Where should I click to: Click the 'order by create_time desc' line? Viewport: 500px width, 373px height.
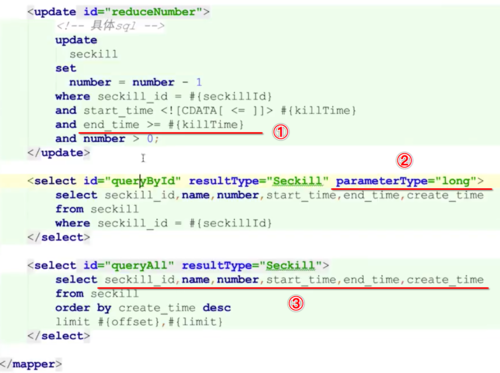143,308
